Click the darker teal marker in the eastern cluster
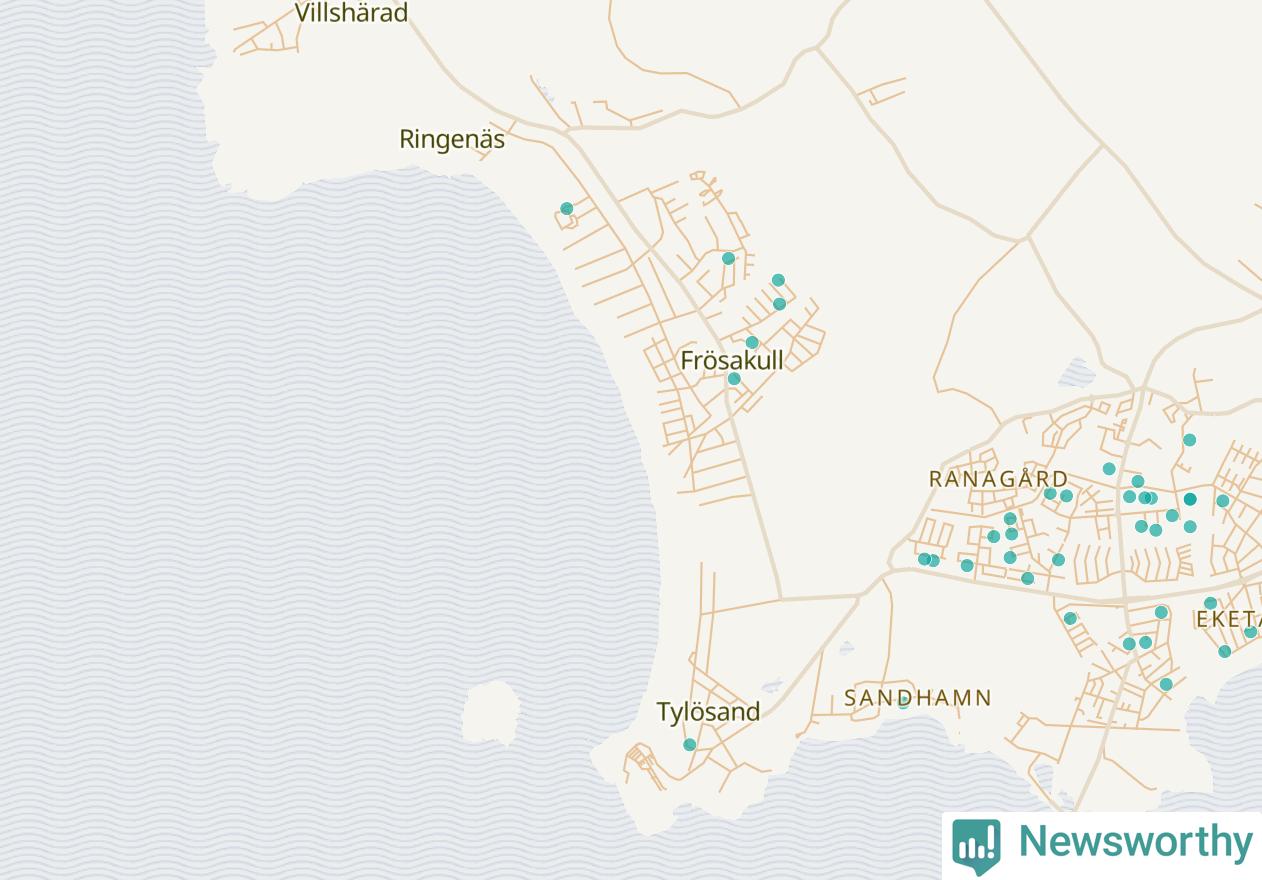 pos(1190,499)
